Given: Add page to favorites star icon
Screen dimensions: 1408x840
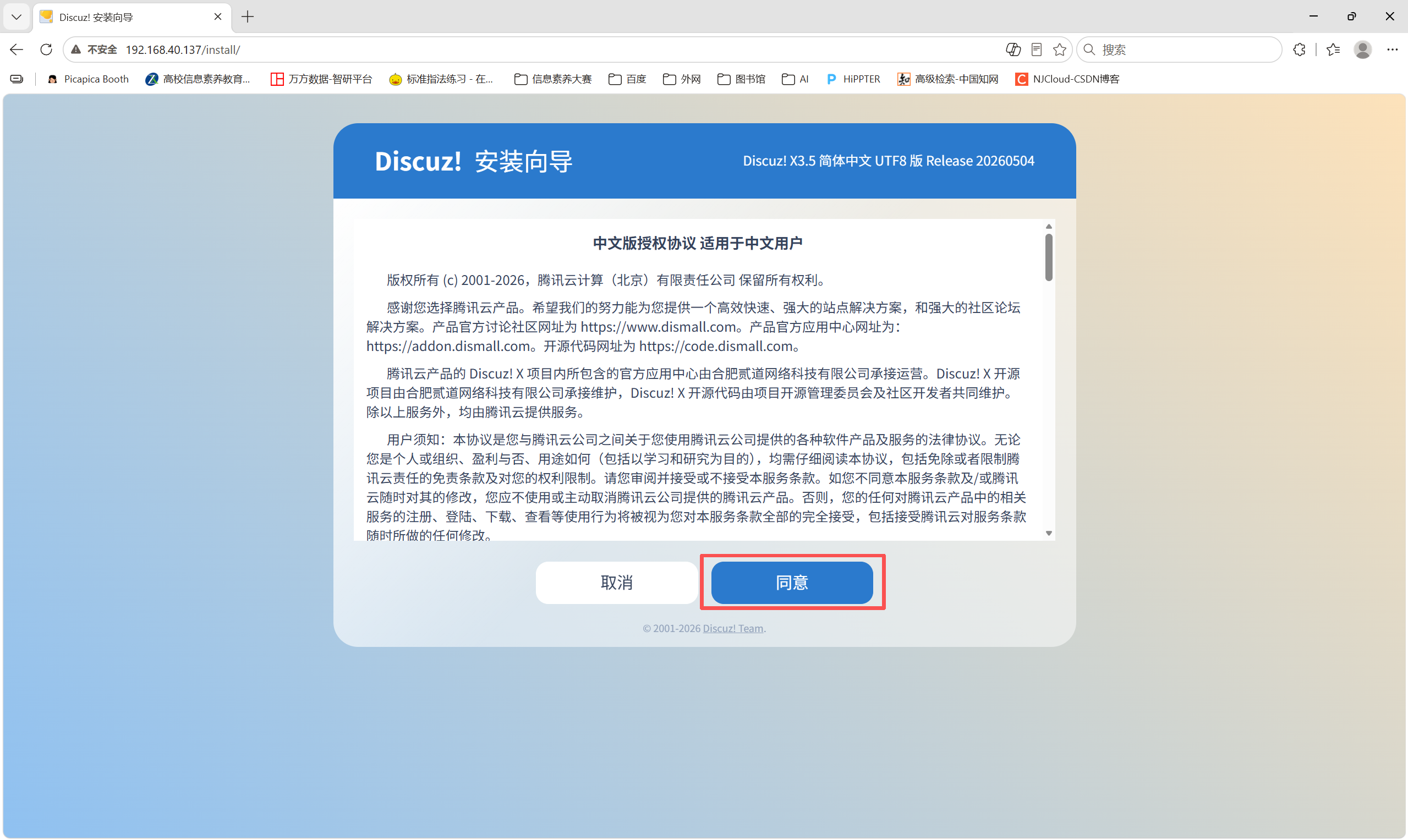Looking at the screenshot, I should [x=1059, y=50].
